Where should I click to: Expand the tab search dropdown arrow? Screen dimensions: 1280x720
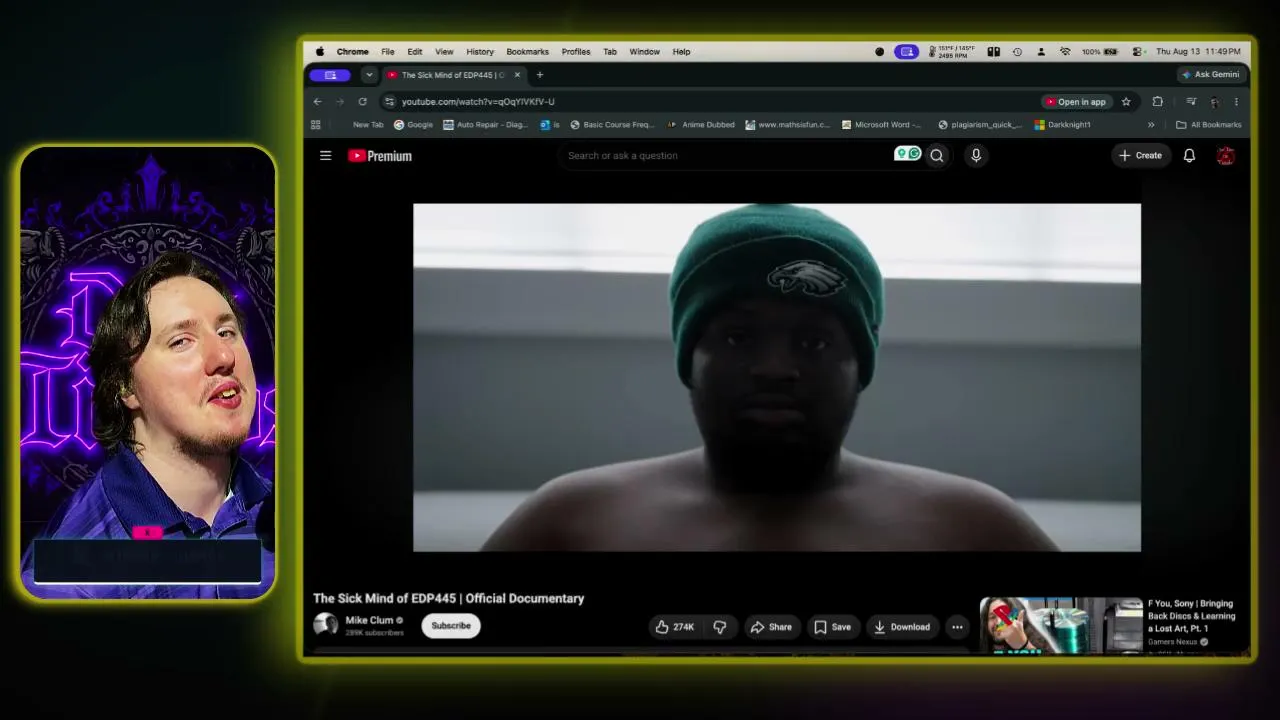click(369, 75)
